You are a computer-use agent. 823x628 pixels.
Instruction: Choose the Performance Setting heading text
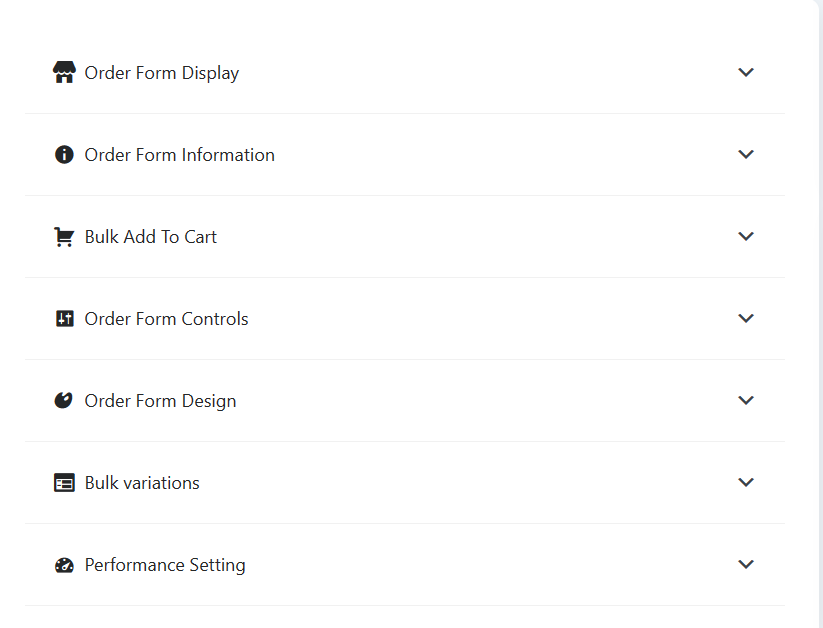165,565
